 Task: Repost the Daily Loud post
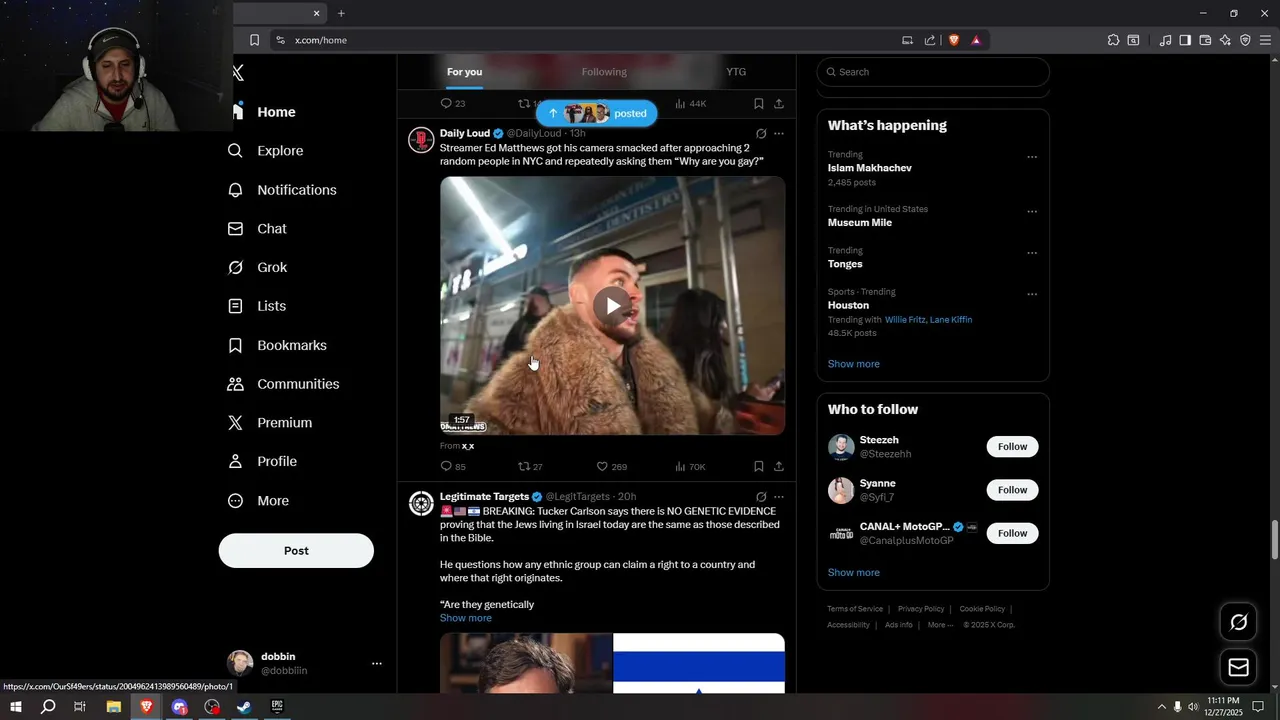(530, 467)
